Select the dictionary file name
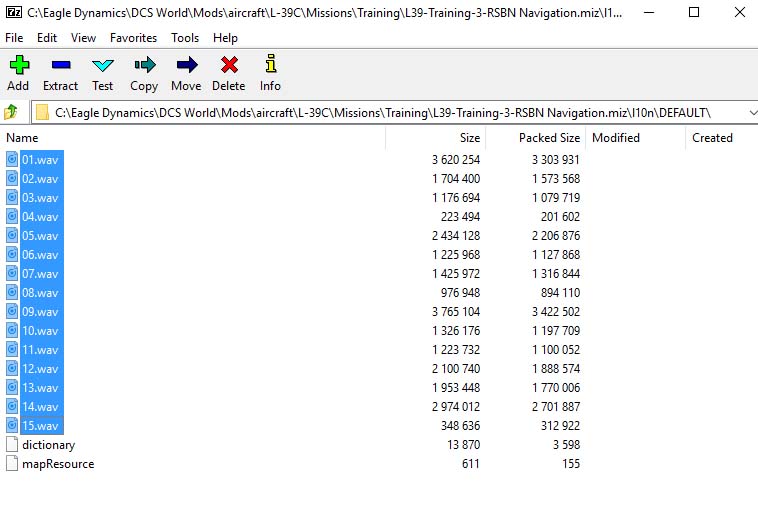758x505 pixels. (x=48, y=445)
